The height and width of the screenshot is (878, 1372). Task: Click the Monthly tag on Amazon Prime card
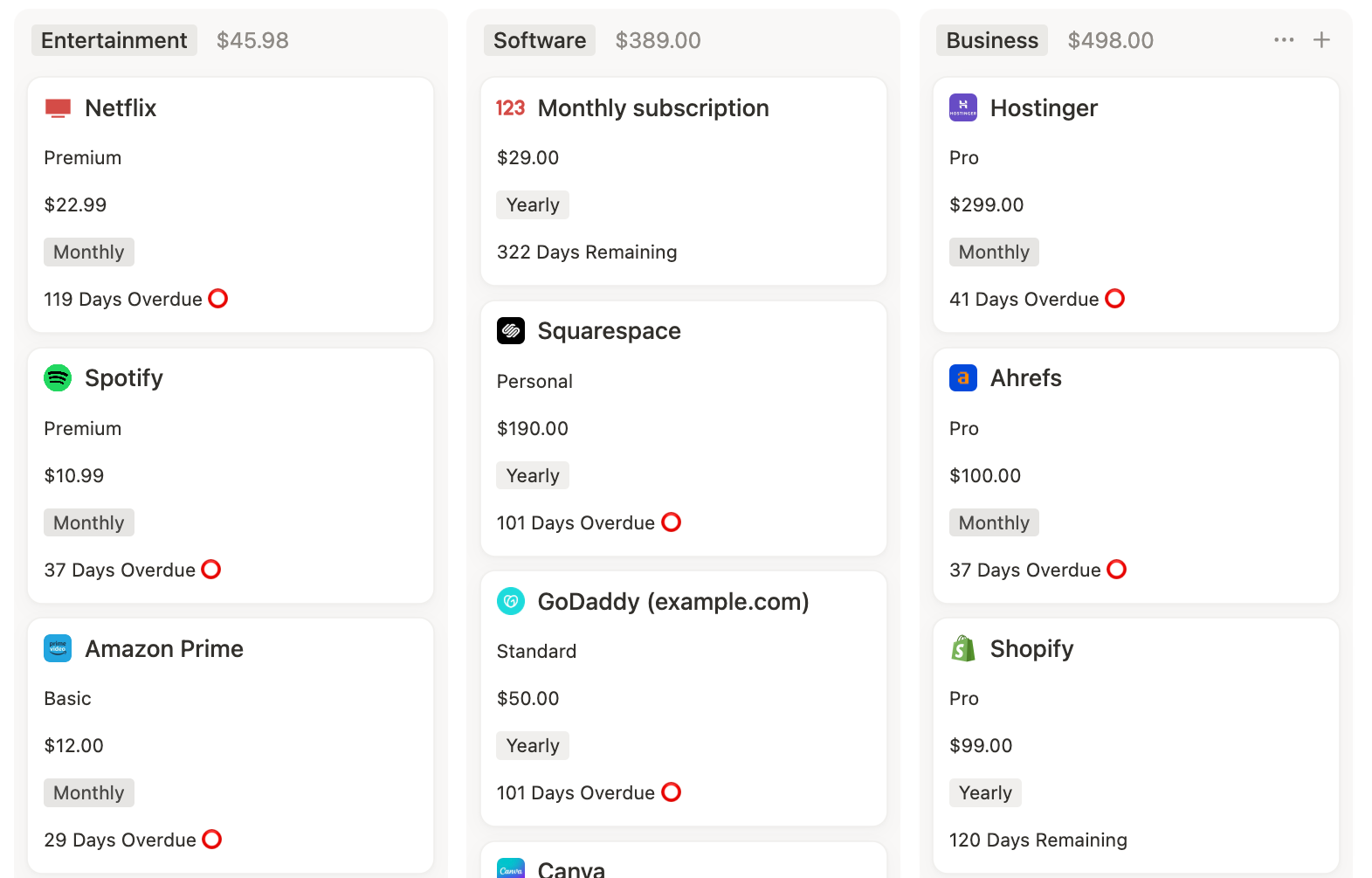coord(89,793)
